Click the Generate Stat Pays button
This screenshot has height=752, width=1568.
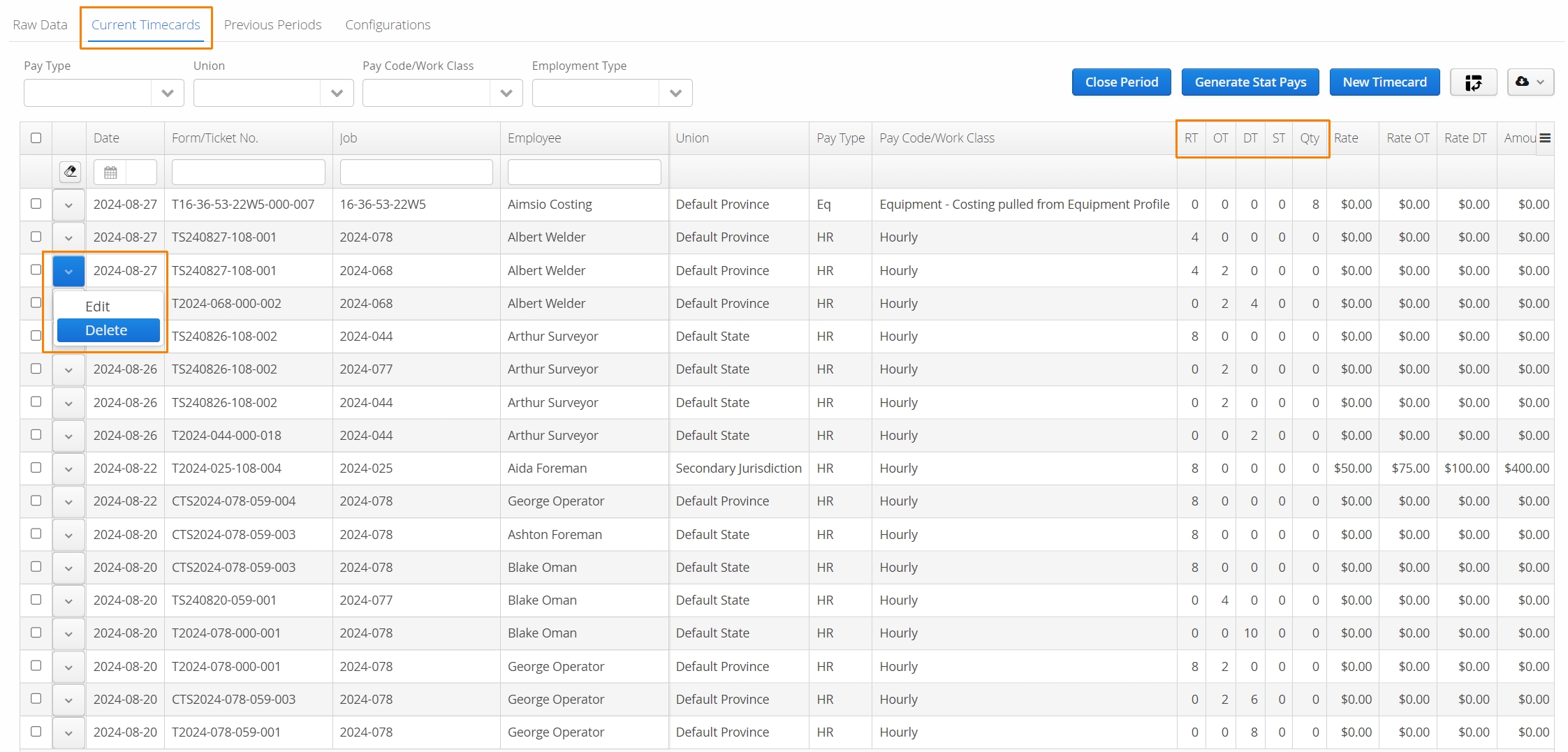(x=1250, y=82)
